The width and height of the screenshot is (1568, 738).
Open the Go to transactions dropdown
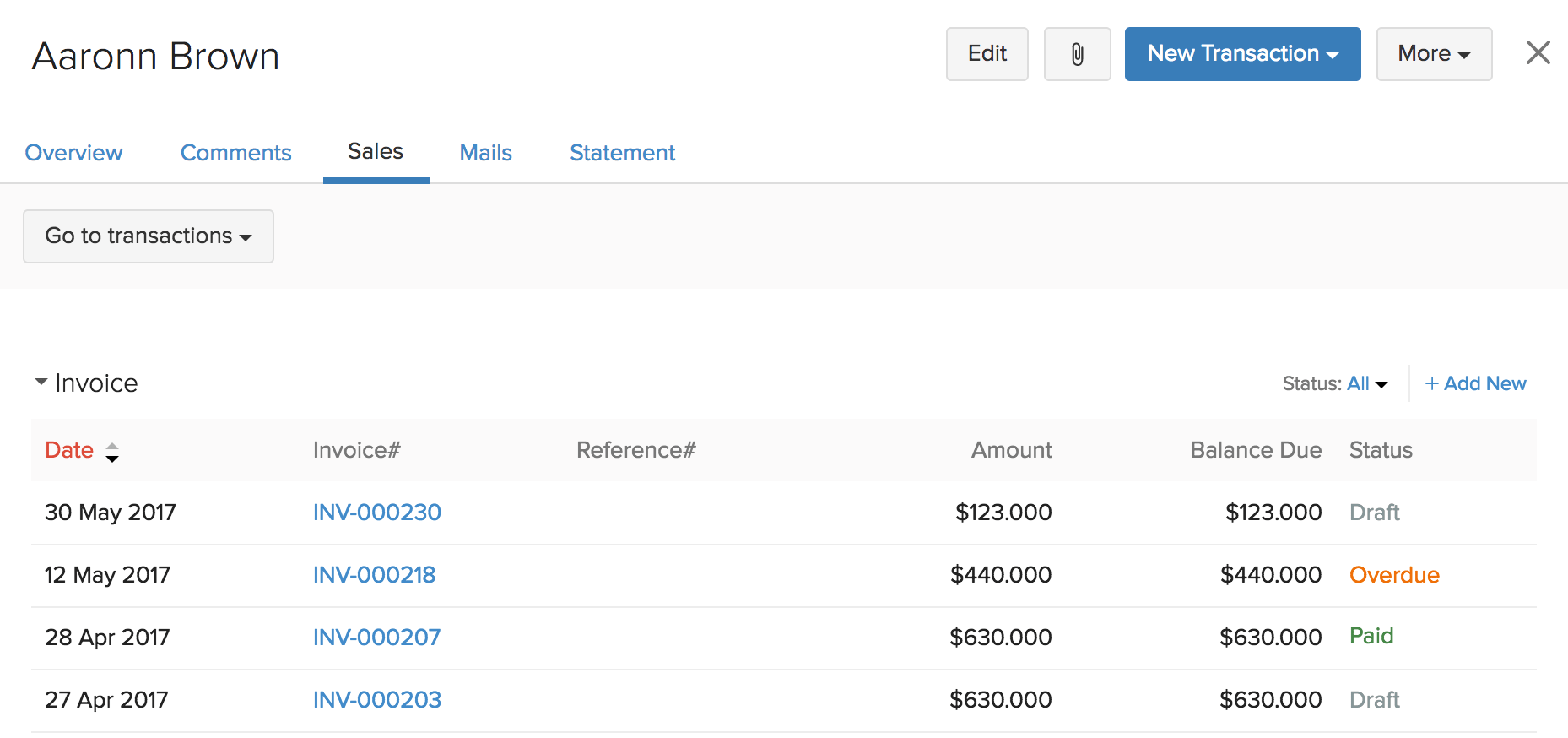tap(149, 236)
